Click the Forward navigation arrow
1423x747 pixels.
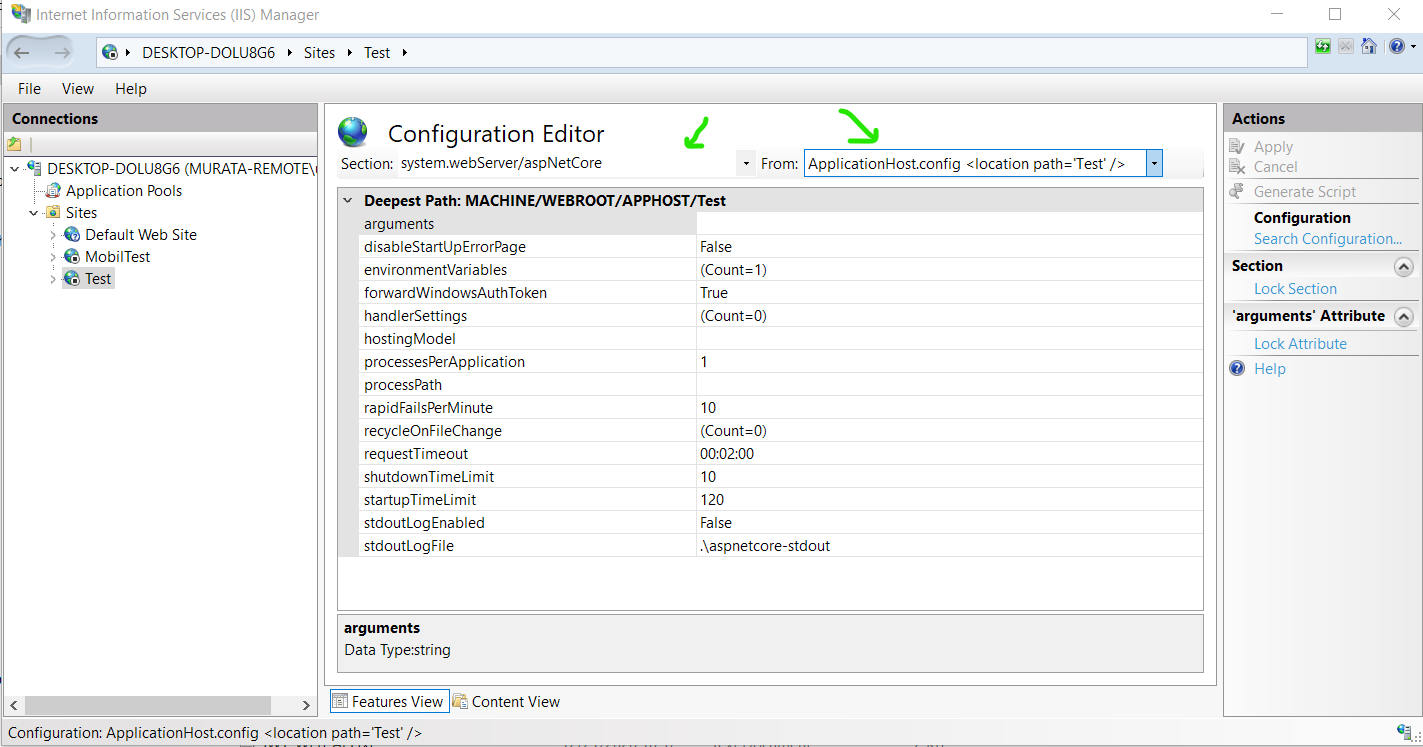tap(62, 53)
